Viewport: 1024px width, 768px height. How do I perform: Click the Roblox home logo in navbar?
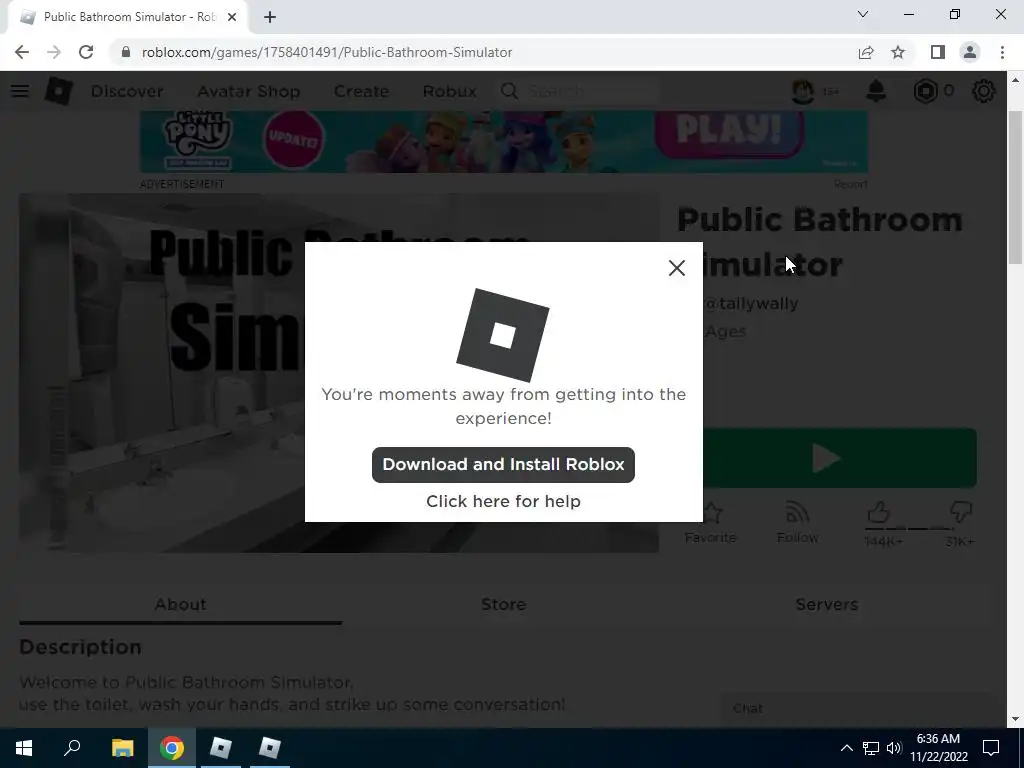tap(58, 91)
